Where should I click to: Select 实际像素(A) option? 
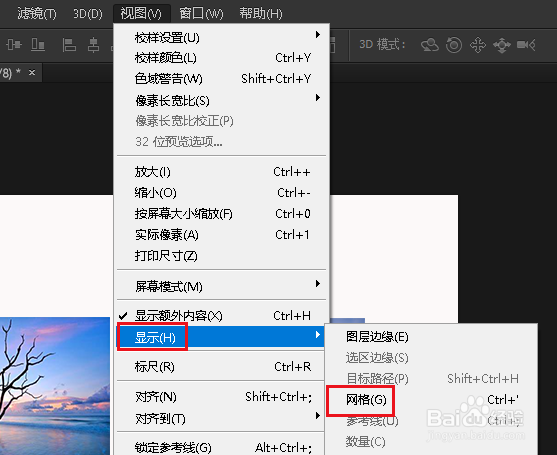[222, 234]
